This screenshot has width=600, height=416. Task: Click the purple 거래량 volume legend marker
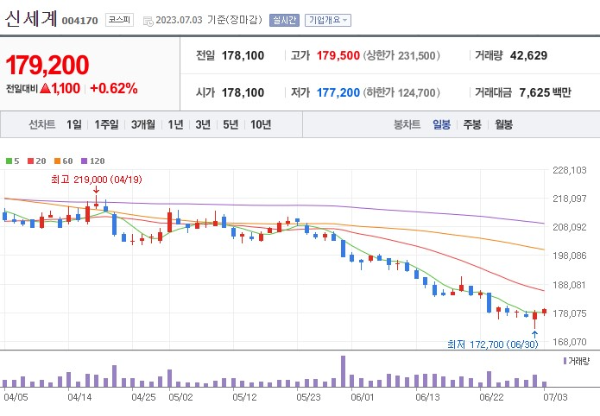[565, 361]
